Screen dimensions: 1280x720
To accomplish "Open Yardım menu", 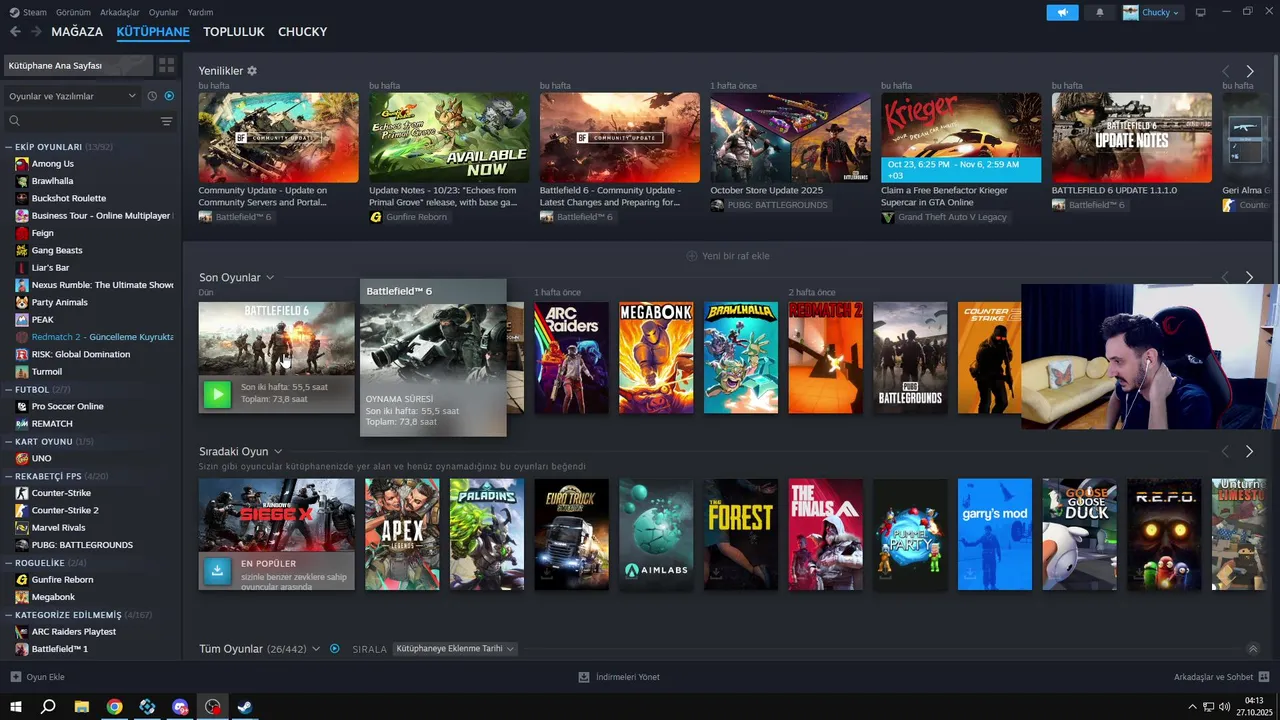I will point(201,12).
